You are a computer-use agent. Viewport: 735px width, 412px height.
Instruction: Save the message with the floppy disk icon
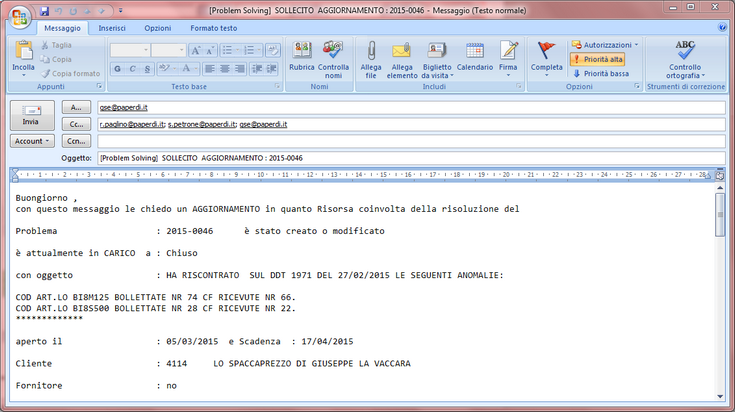click(x=44, y=11)
